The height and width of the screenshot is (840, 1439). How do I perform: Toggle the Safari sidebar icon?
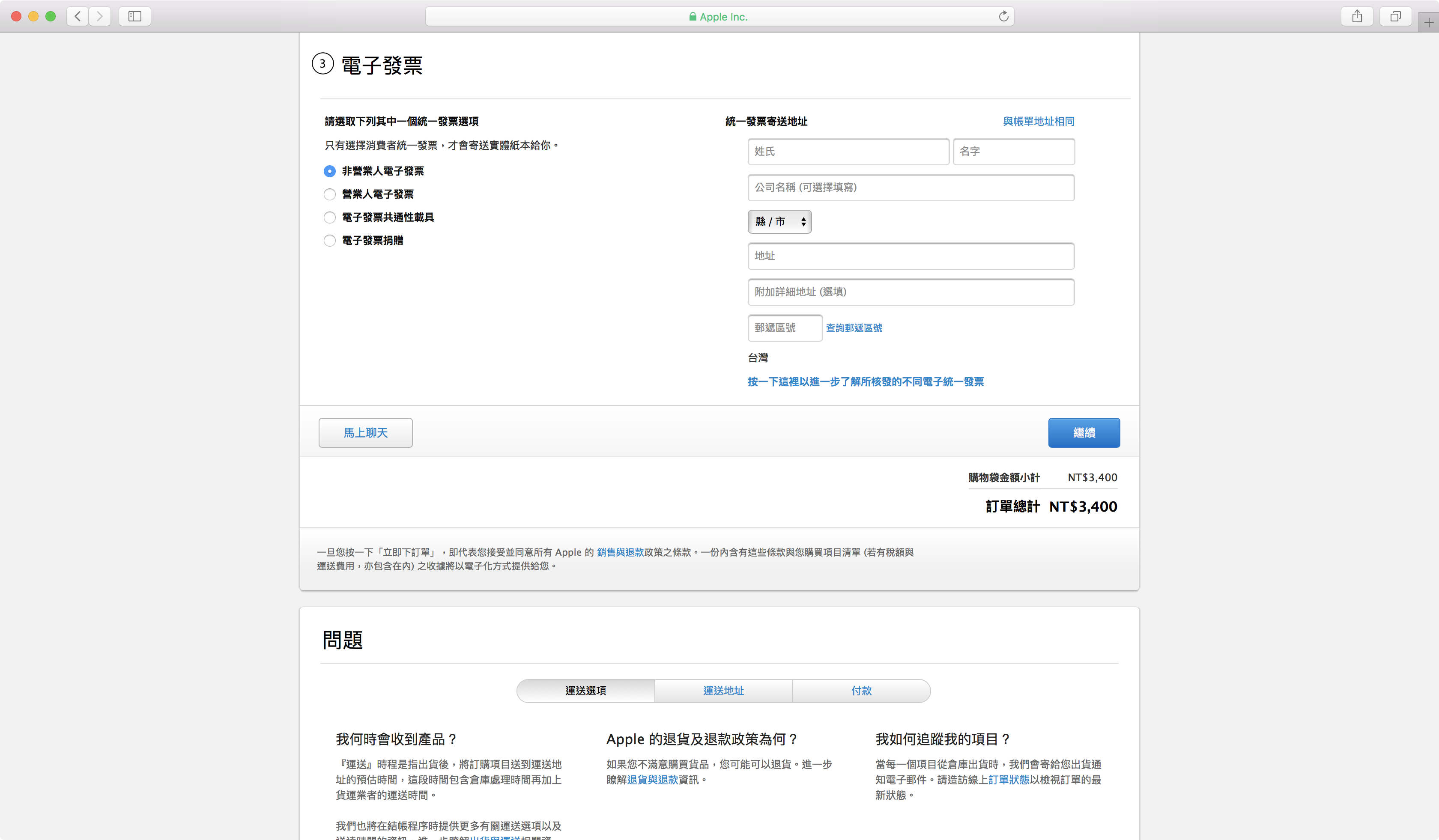135,16
